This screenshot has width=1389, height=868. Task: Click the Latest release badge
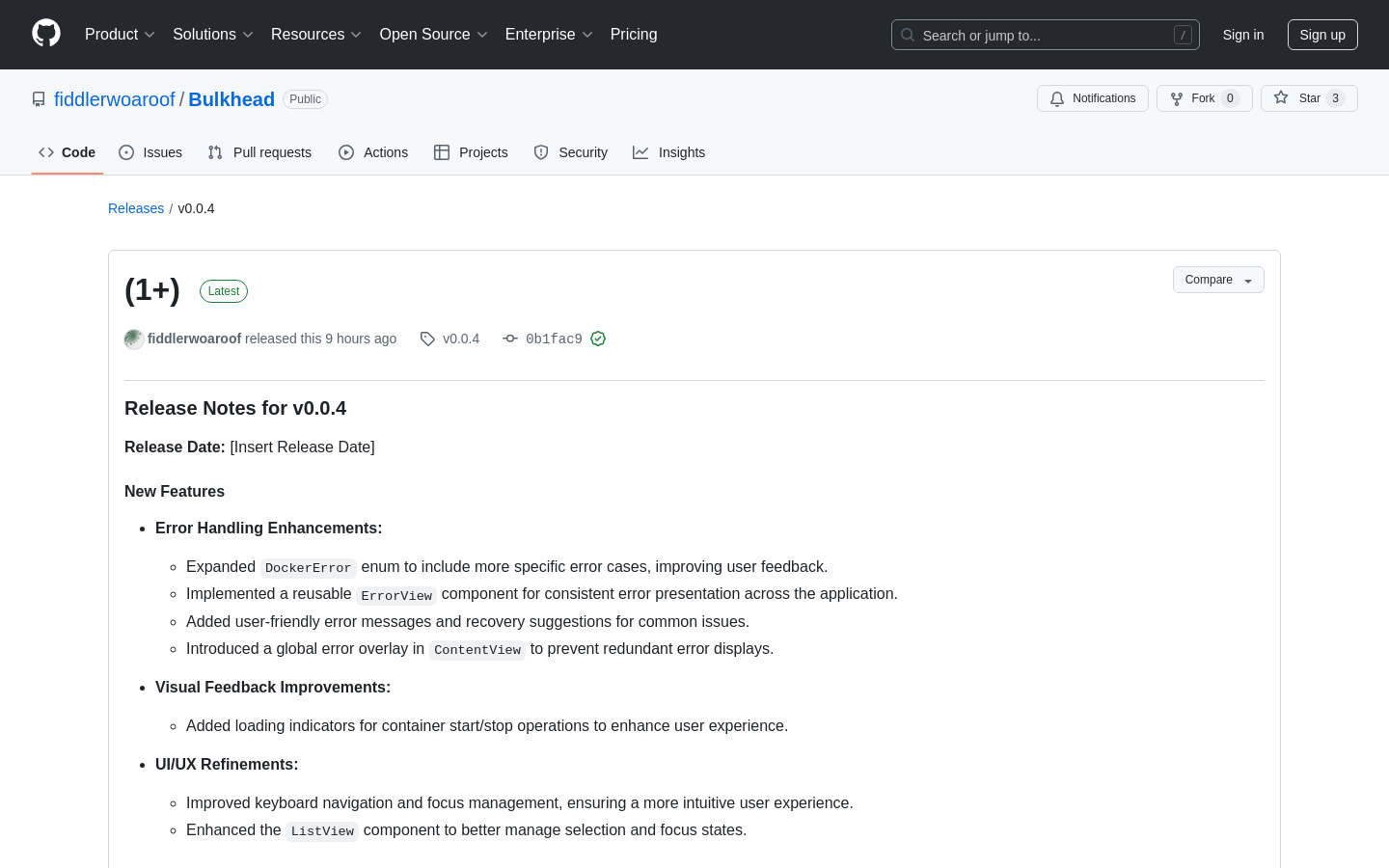[224, 291]
